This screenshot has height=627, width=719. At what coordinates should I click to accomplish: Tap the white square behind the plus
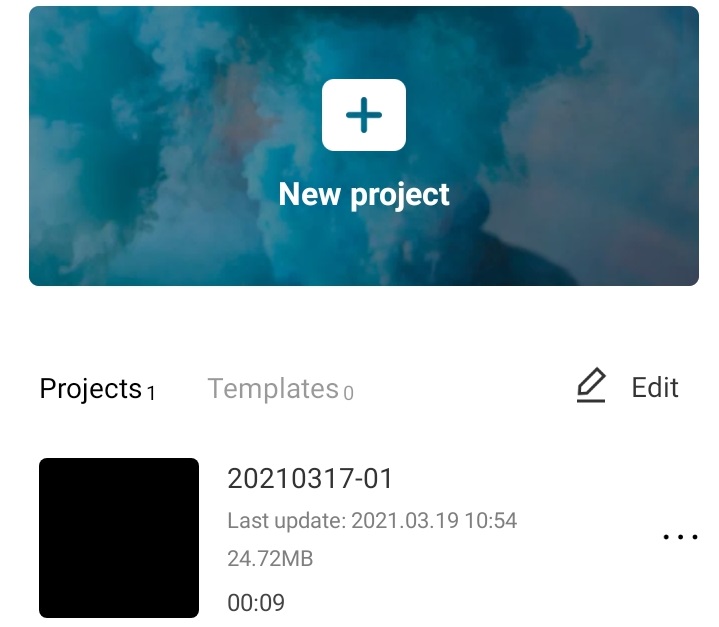tap(364, 115)
